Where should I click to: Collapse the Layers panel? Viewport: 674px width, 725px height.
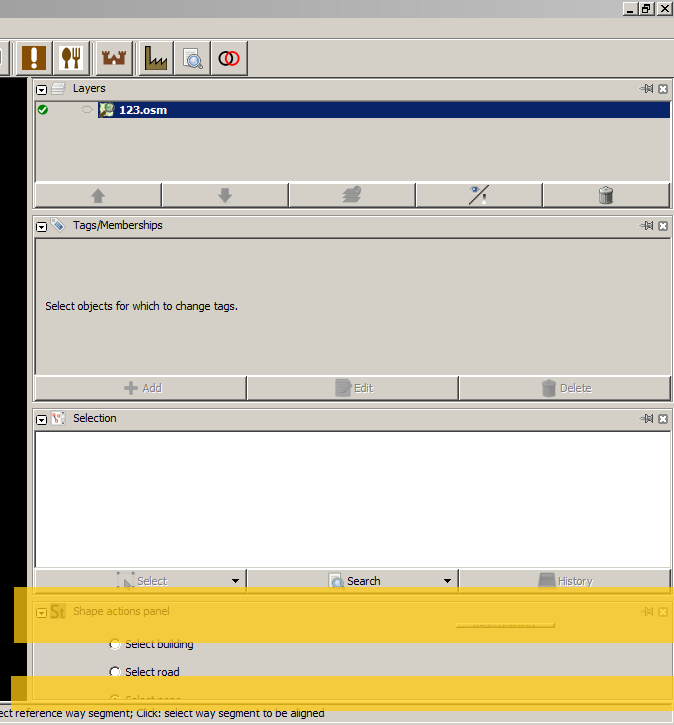42,89
